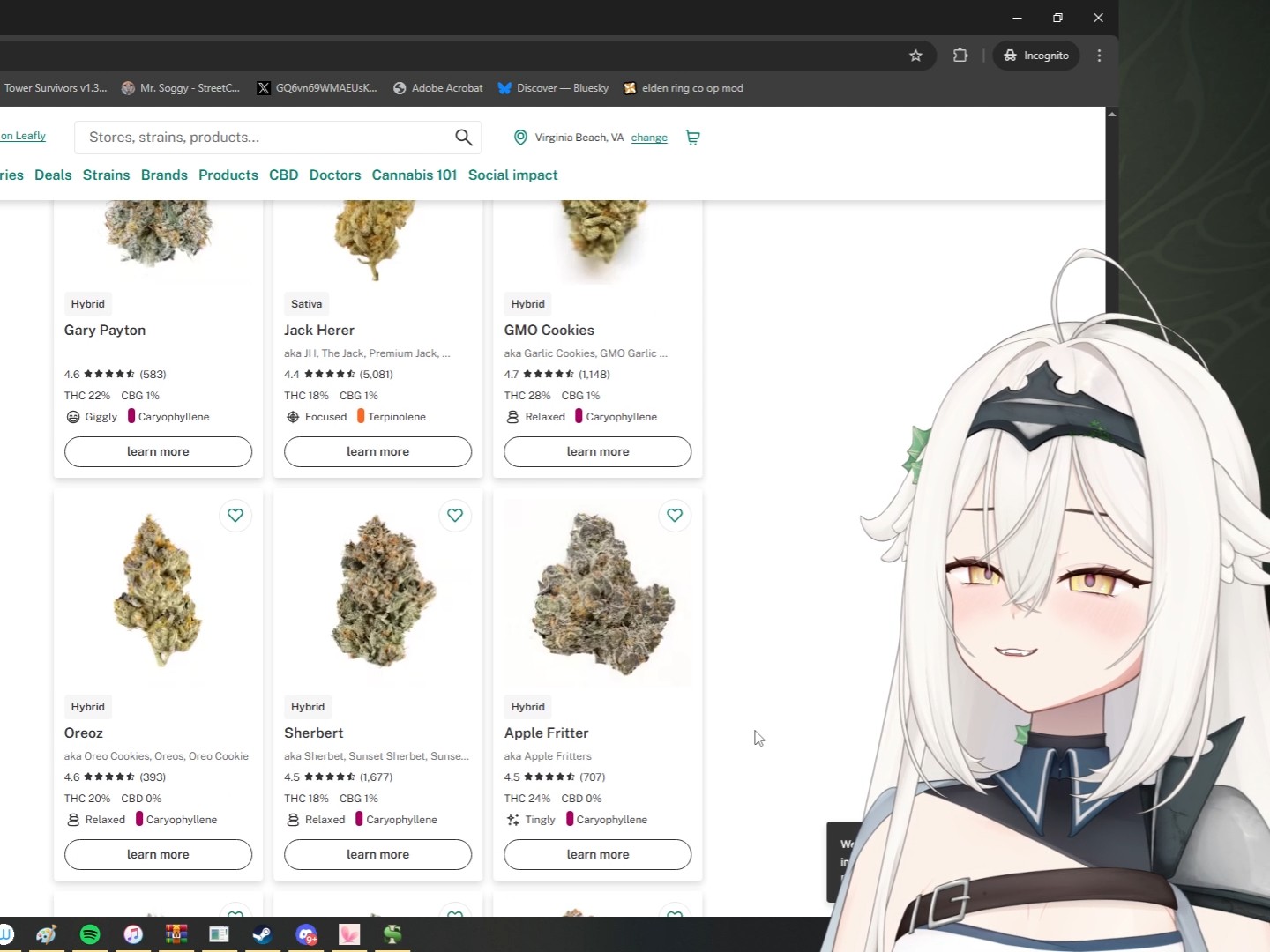The height and width of the screenshot is (952, 1270).
Task: Open the shopping cart icon
Action: click(x=692, y=138)
